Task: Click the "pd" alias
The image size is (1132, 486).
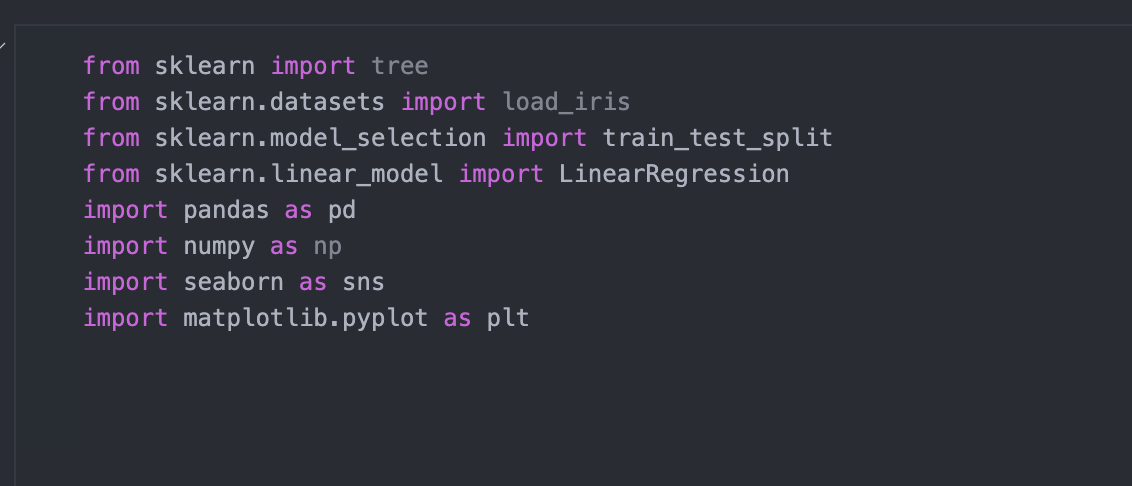Action: pos(342,211)
